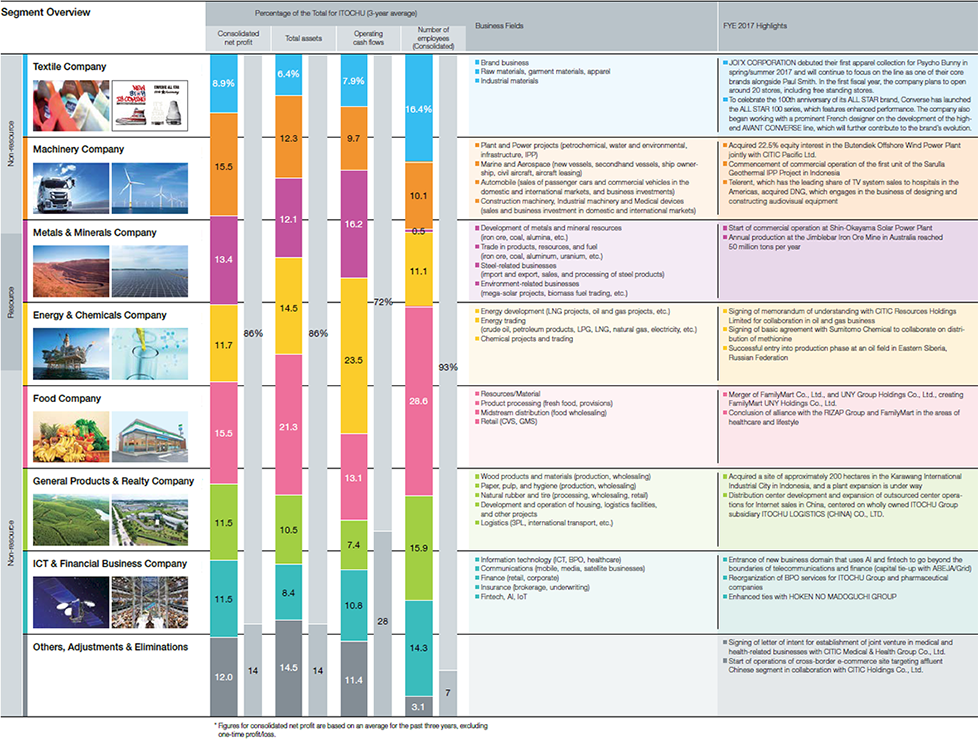This screenshot has height=740, width=978.
Task: Open the fruits and vegetables thumbnail
Action: click(71, 437)
